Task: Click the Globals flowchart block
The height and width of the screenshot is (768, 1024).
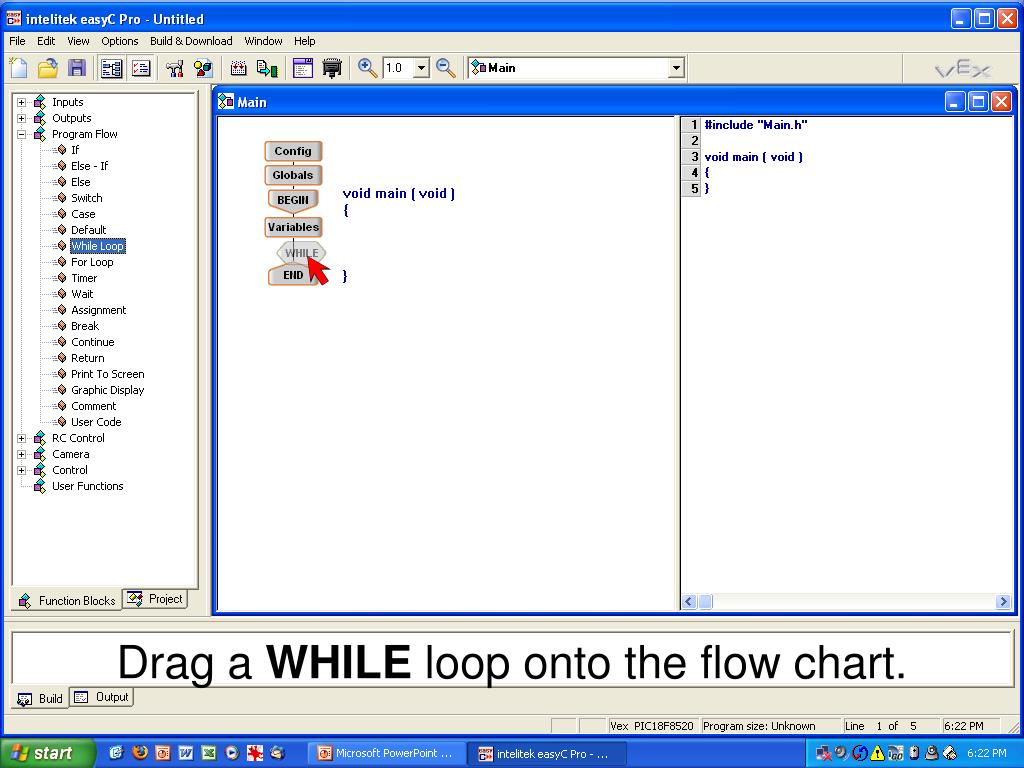Action: pos(293,175)
